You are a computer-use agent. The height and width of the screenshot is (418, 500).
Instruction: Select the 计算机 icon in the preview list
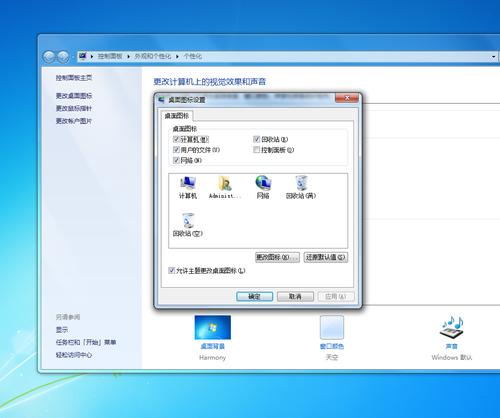tap(188, 188)
